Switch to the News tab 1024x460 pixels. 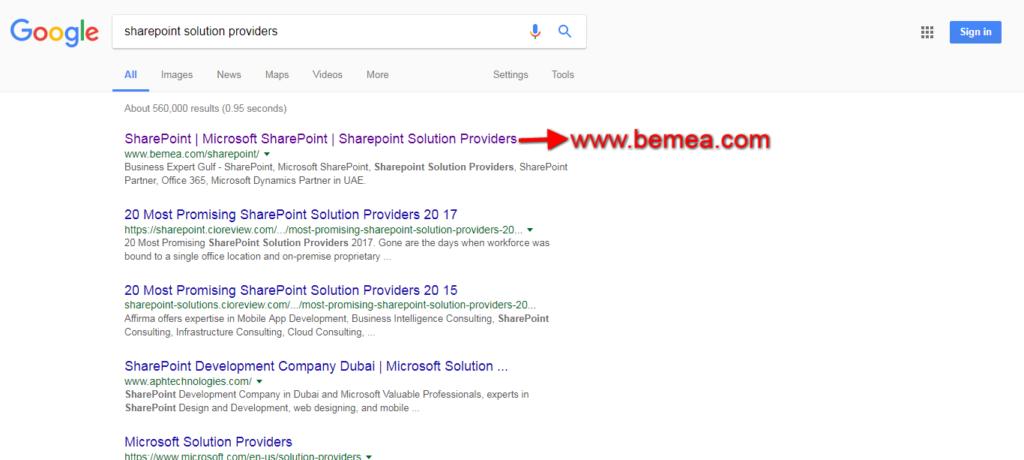pyautogui.click(x=229, y=75)
